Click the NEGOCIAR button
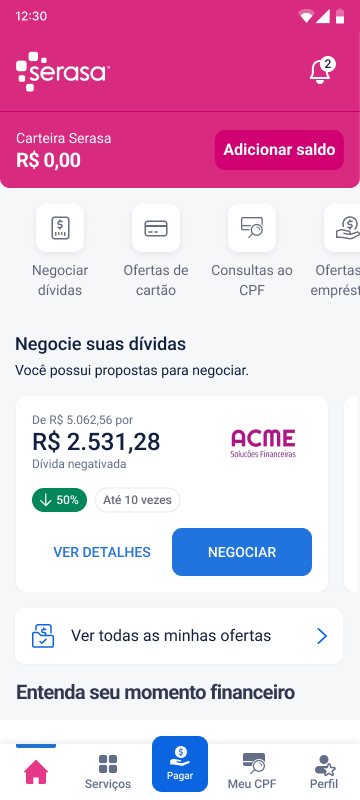Screen dimensions: 360x800 click(242, 552)
